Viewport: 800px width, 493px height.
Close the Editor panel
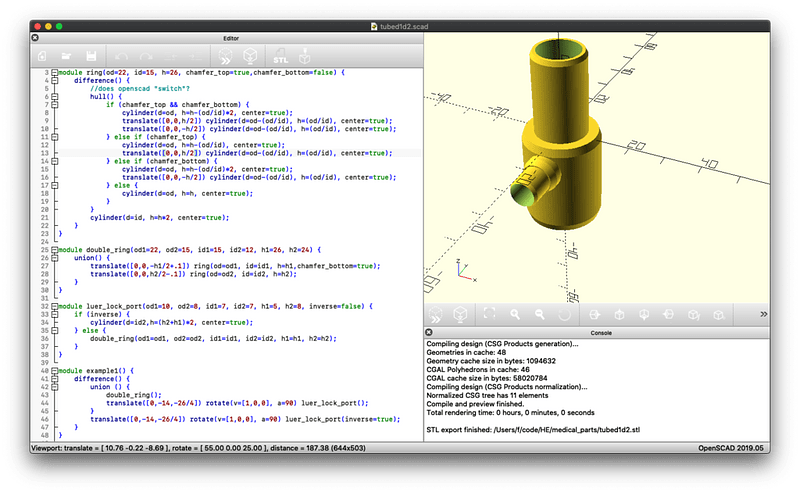(35, 38)
